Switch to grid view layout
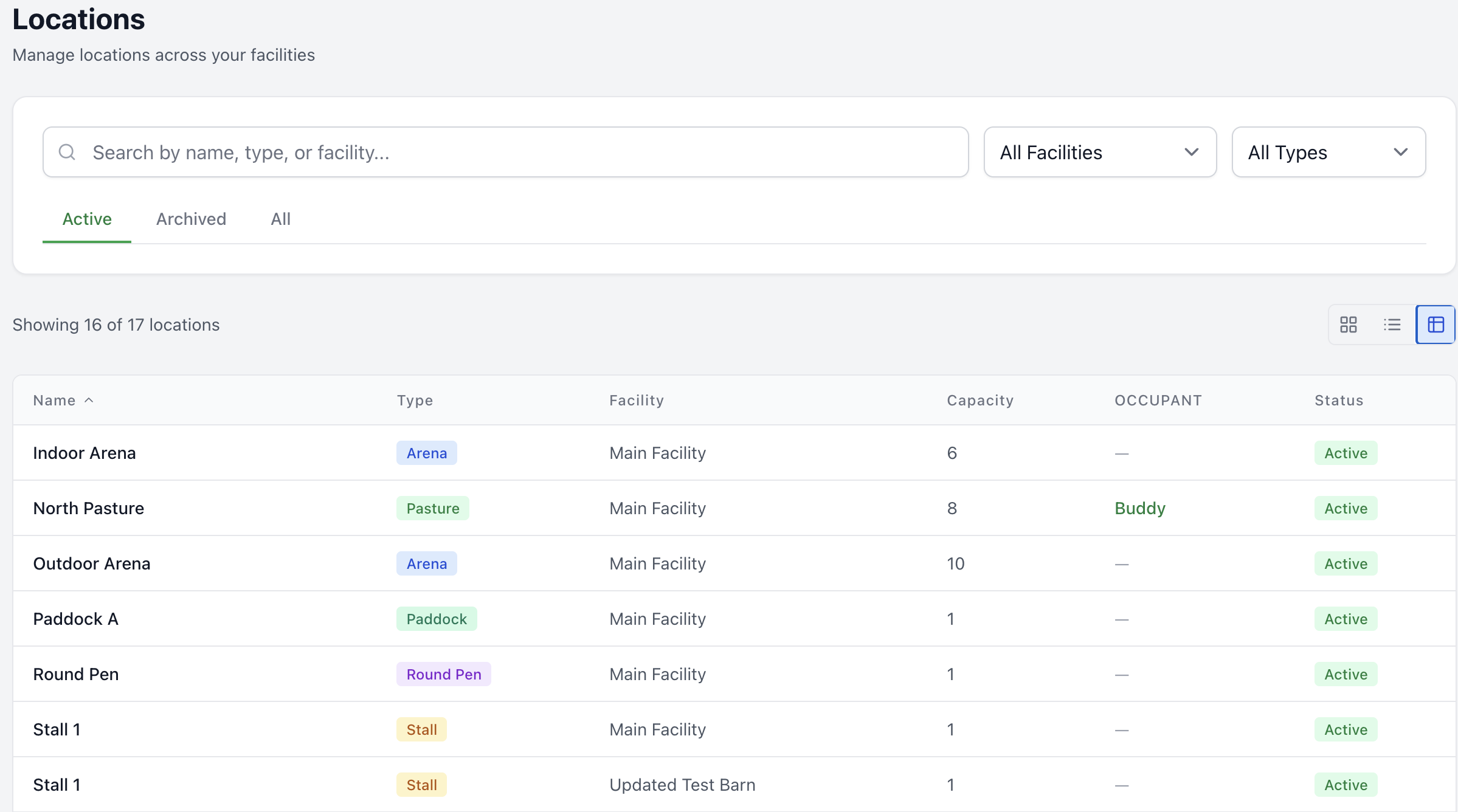The height and width of the screenshot is (812, 1458). coord(1348,325)
